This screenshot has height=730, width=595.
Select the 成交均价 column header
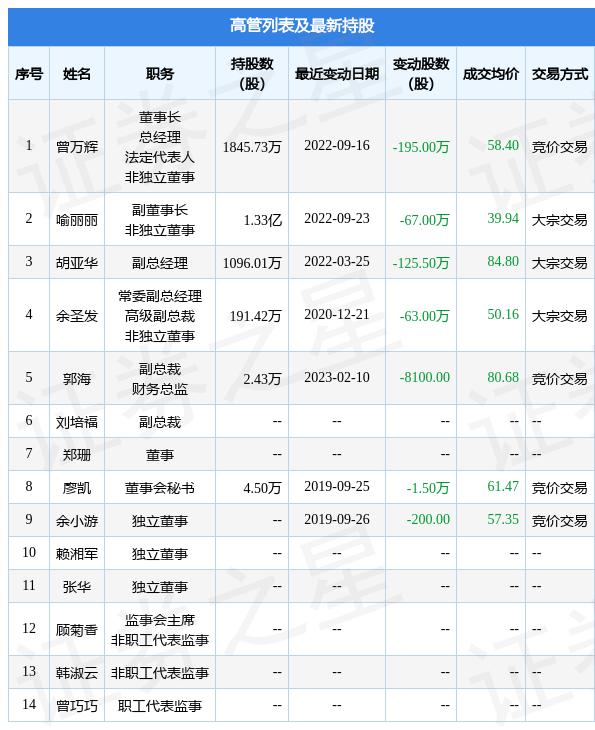click(491, 74)
